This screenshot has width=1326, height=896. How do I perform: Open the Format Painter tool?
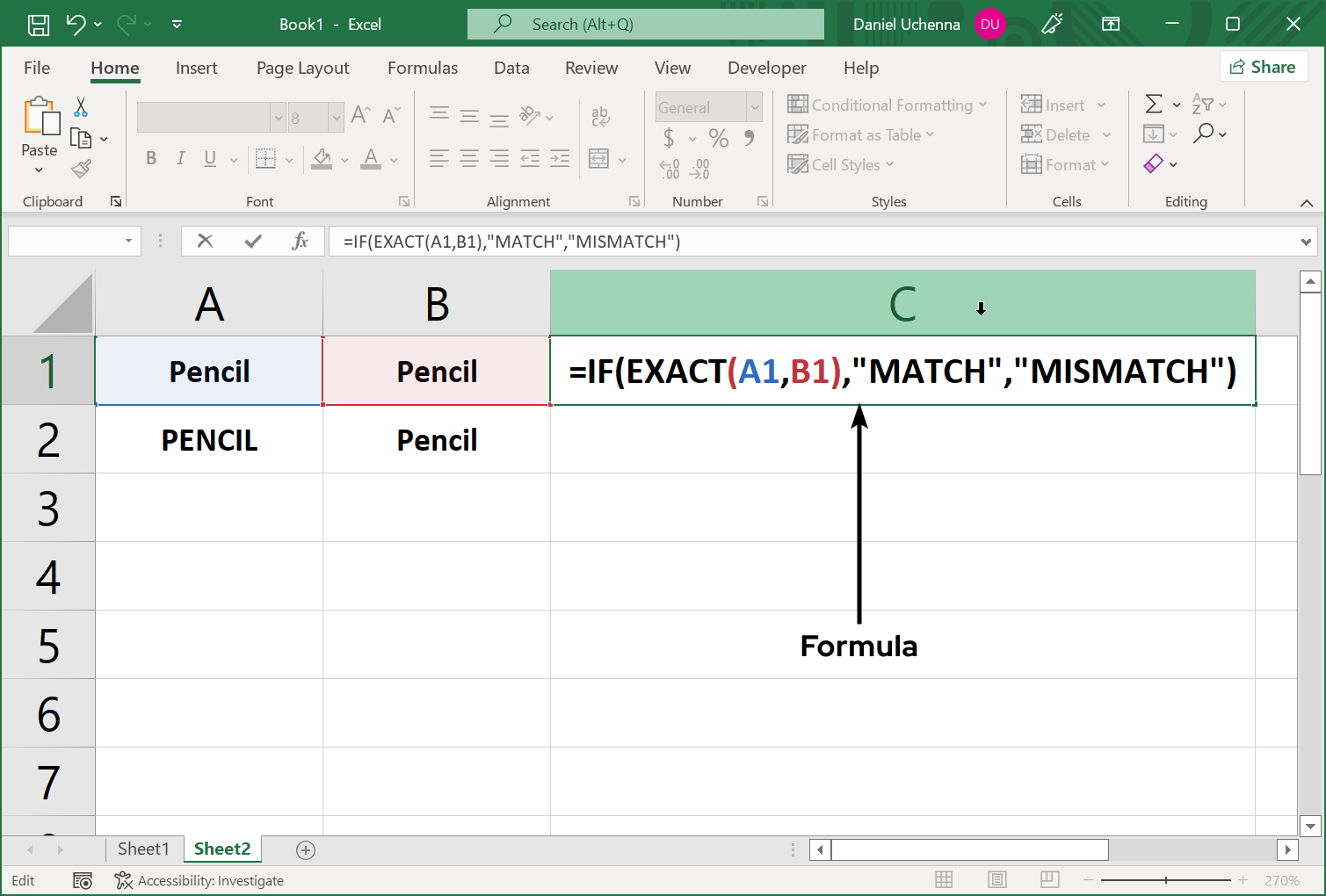coord(83,169)
